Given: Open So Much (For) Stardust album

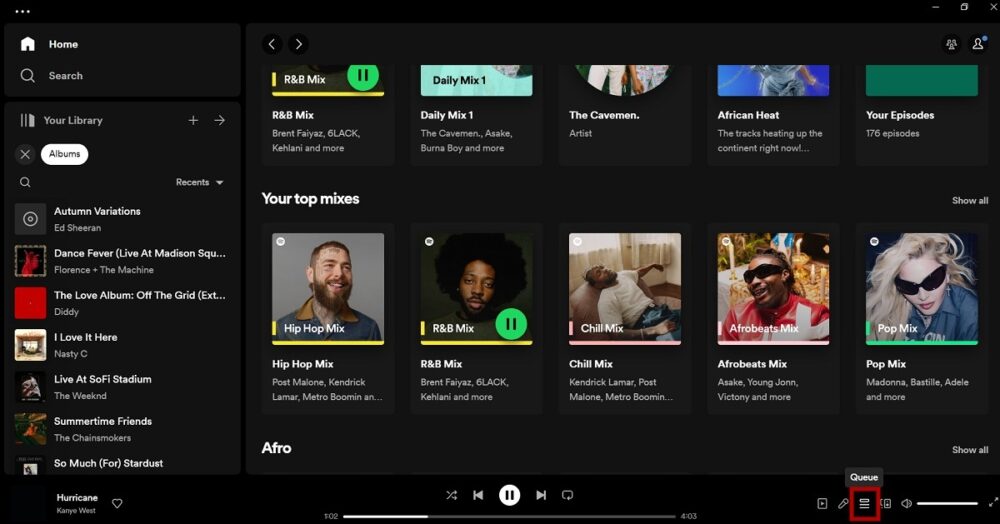Looking at the screenshot, I should point(121,464).
